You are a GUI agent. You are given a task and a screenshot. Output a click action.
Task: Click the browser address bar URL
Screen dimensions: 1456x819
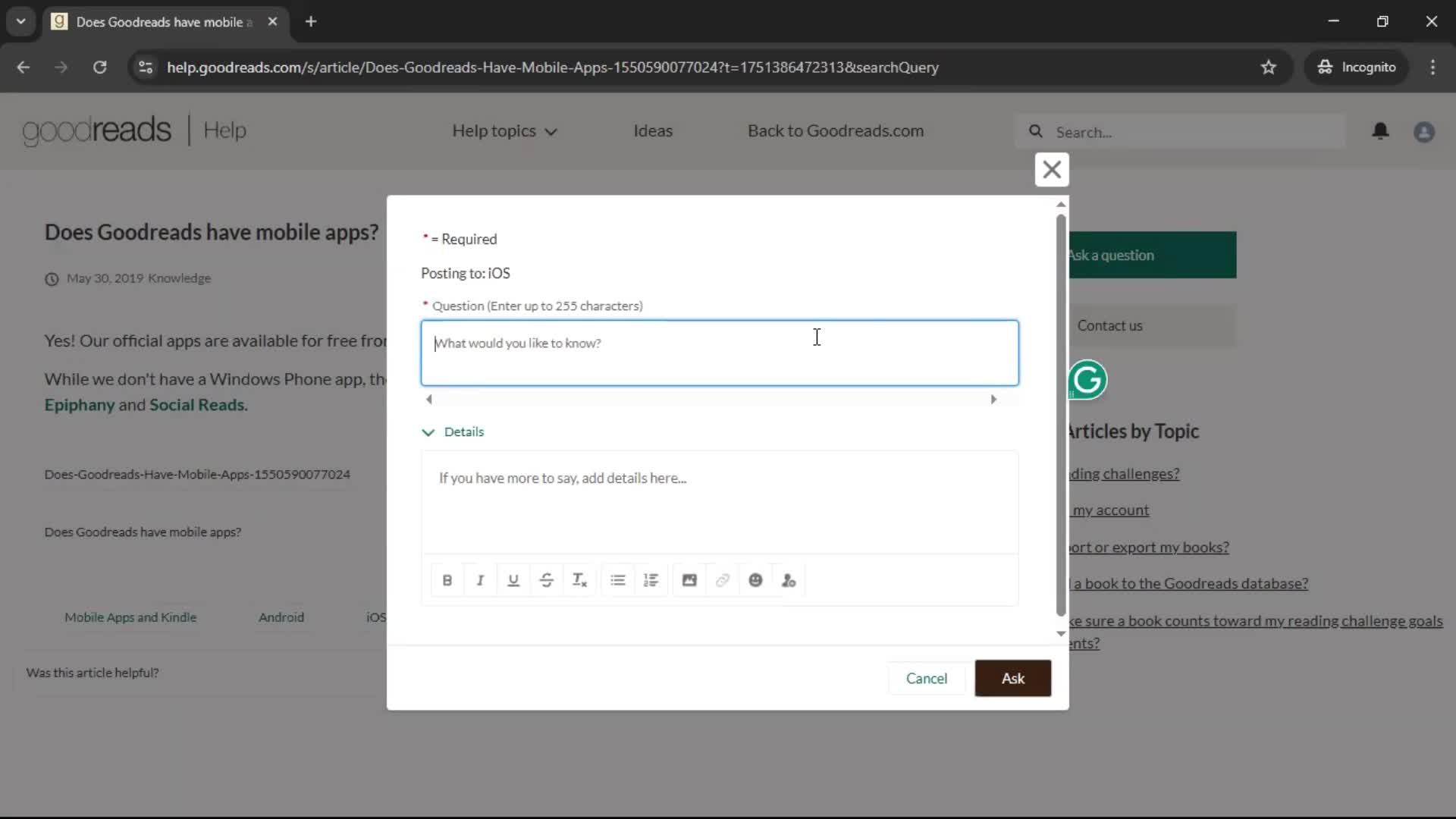[x=552, y=67]
